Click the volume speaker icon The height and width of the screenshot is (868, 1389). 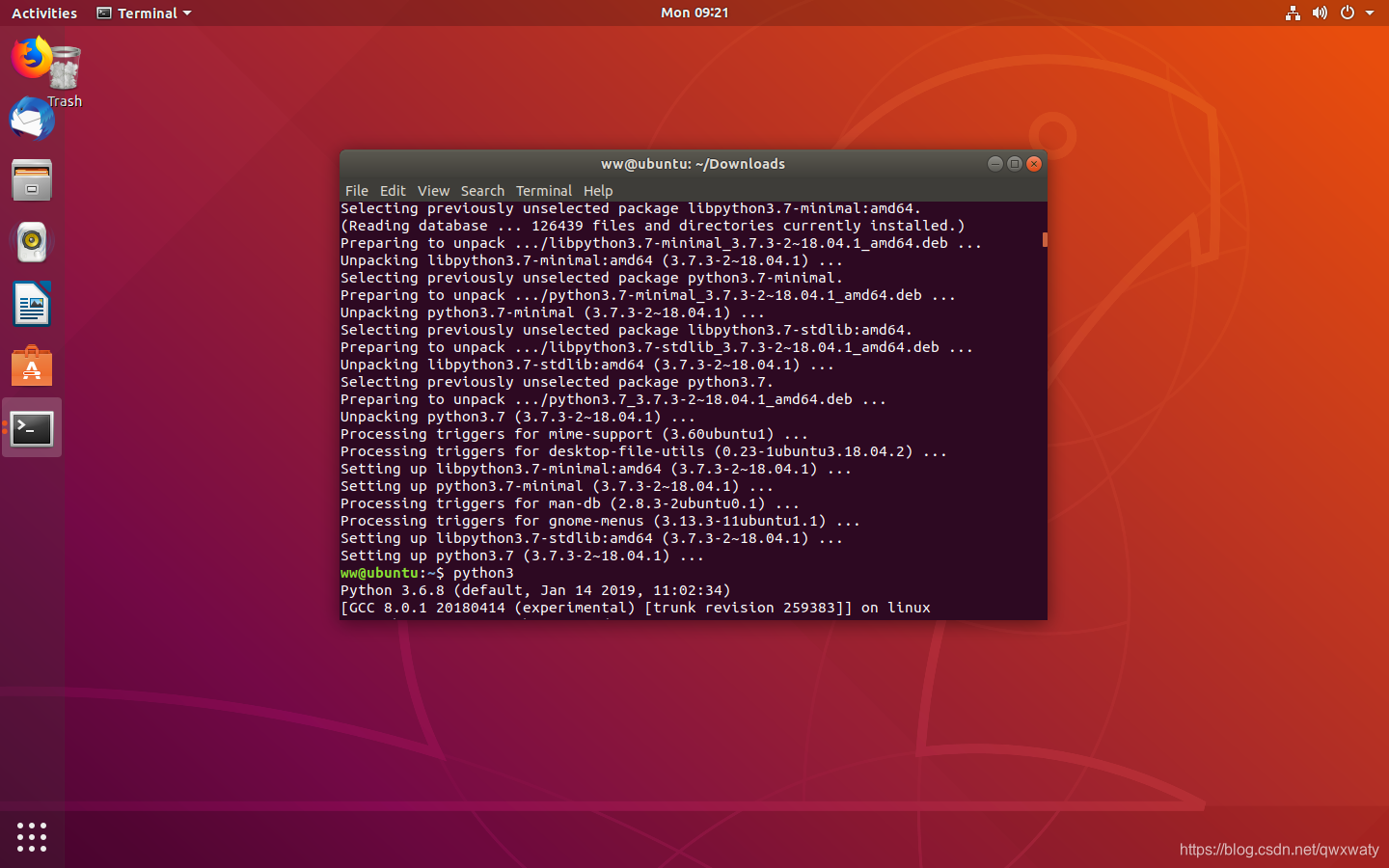(x=1320, y=13)
